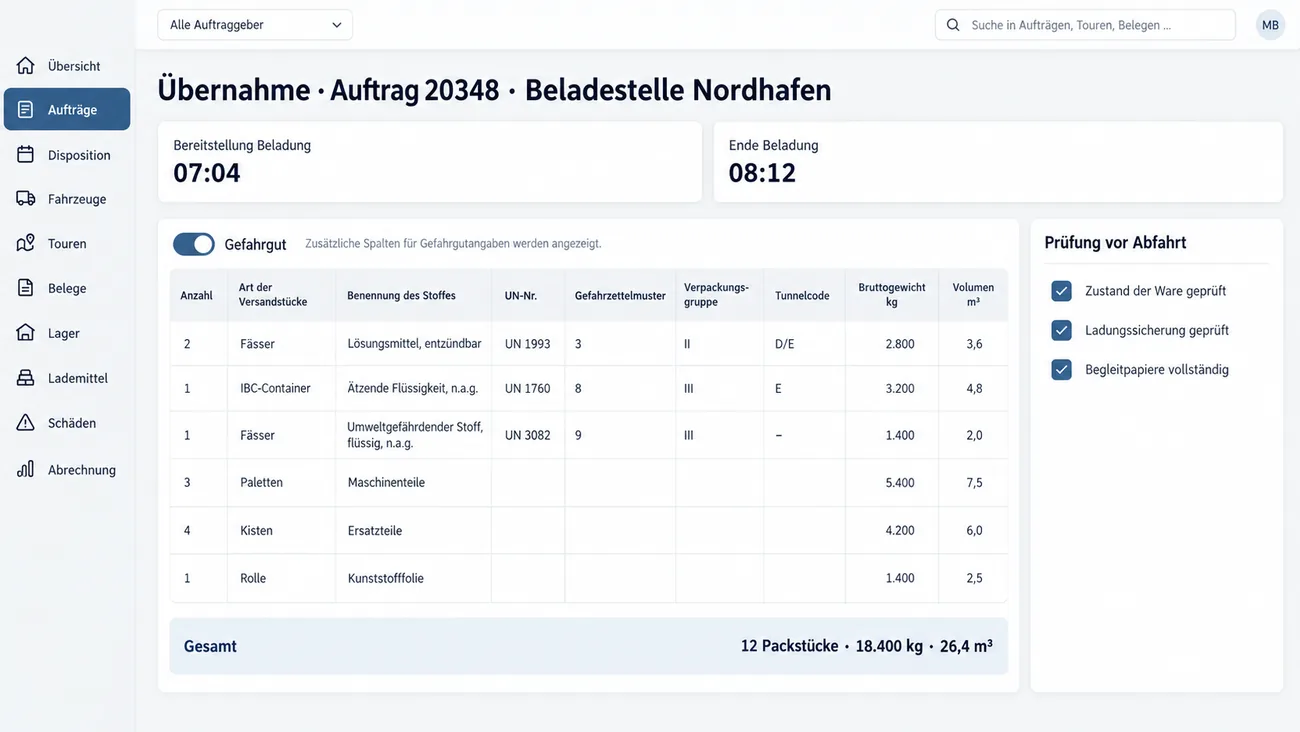The width and height of the screenshot is (1300, 732).
Task: Open the MB user avatar
Action: point(1270,25)
